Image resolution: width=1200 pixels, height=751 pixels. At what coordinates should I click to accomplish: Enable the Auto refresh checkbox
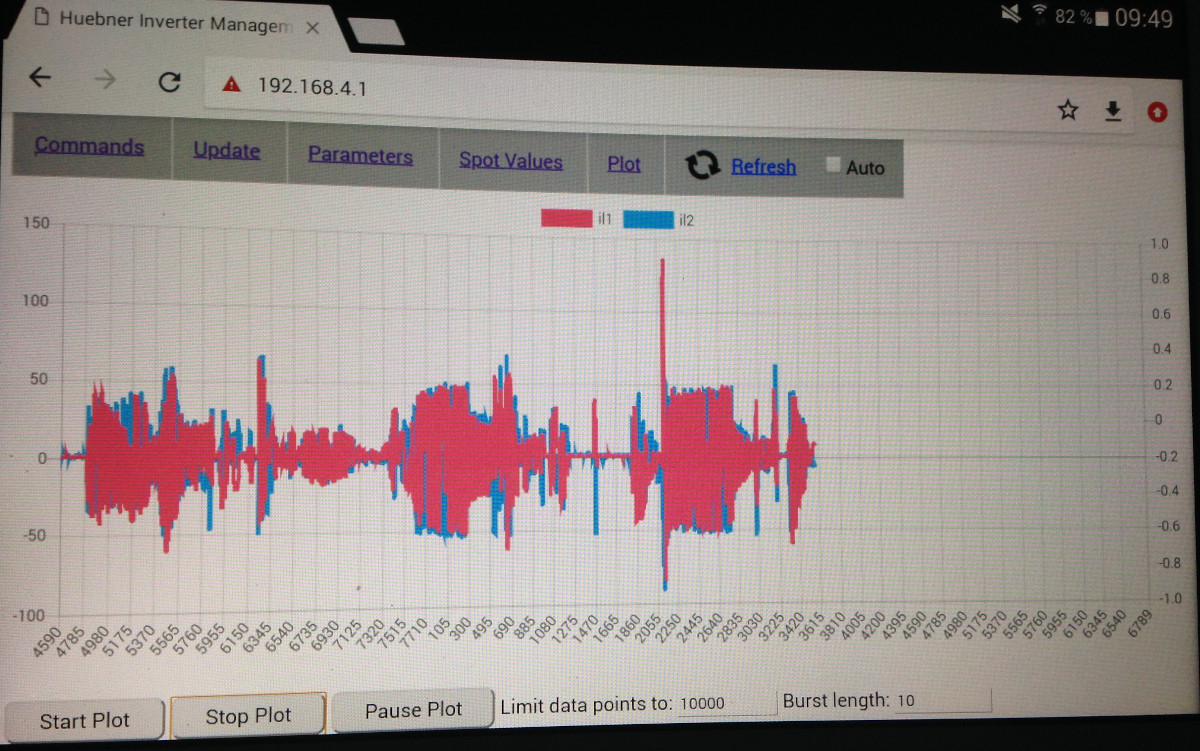(833, 166)
